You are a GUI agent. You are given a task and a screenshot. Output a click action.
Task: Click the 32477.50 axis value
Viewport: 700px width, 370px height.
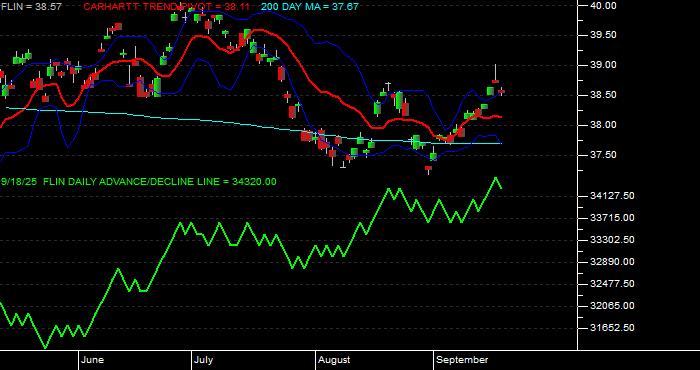(612, 283)
